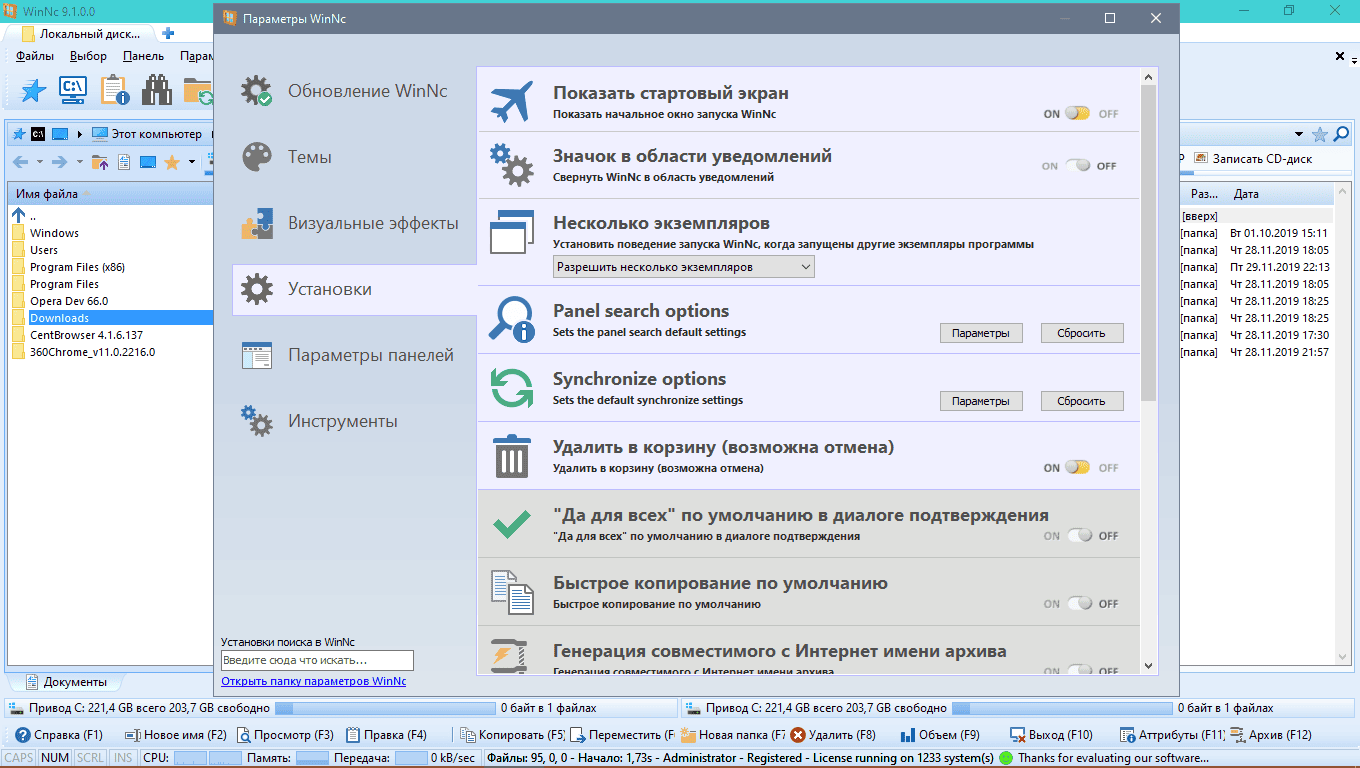Screen dimensions: 1360x768
Task: Click the folder synchronize toolbar icon
Action: click(x=198, y=91)
